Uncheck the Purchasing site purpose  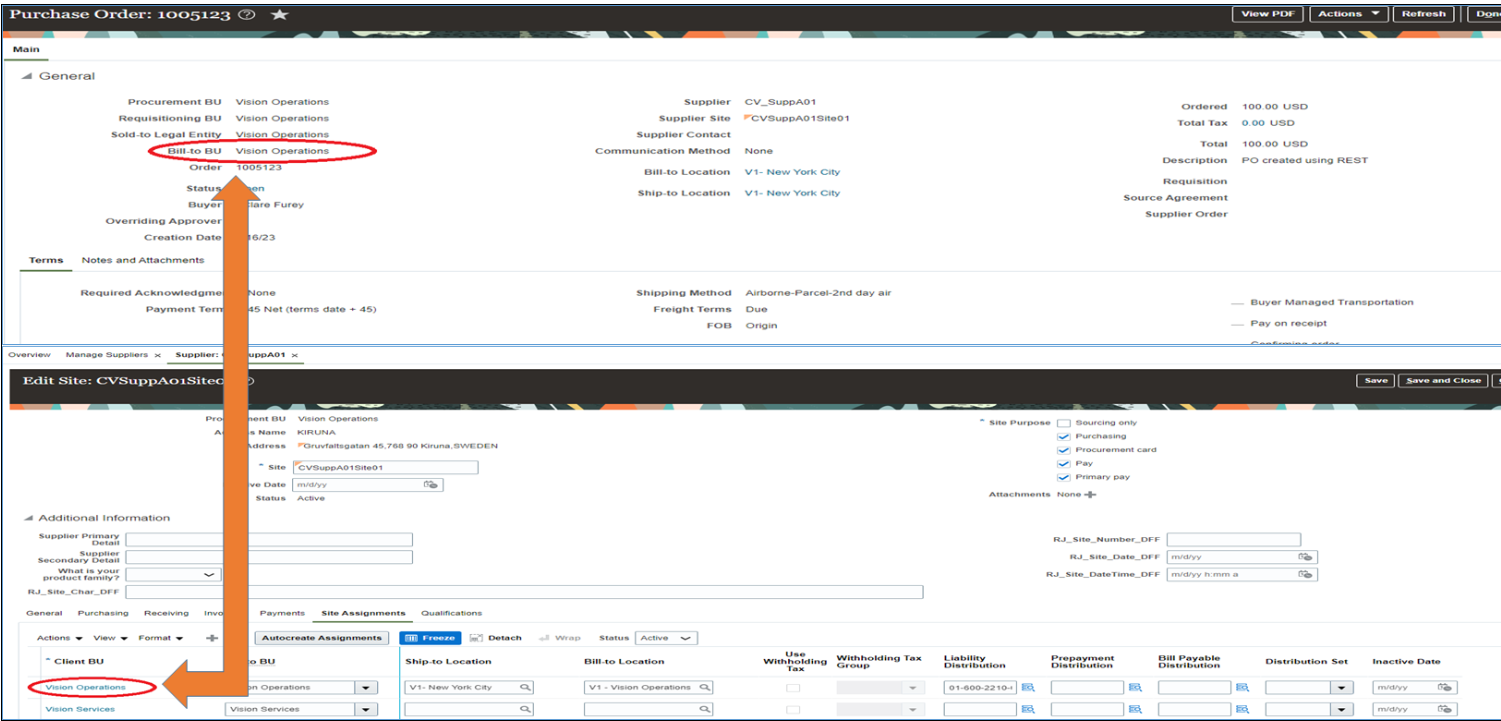pyautogui.click(x=1064, y=437)
